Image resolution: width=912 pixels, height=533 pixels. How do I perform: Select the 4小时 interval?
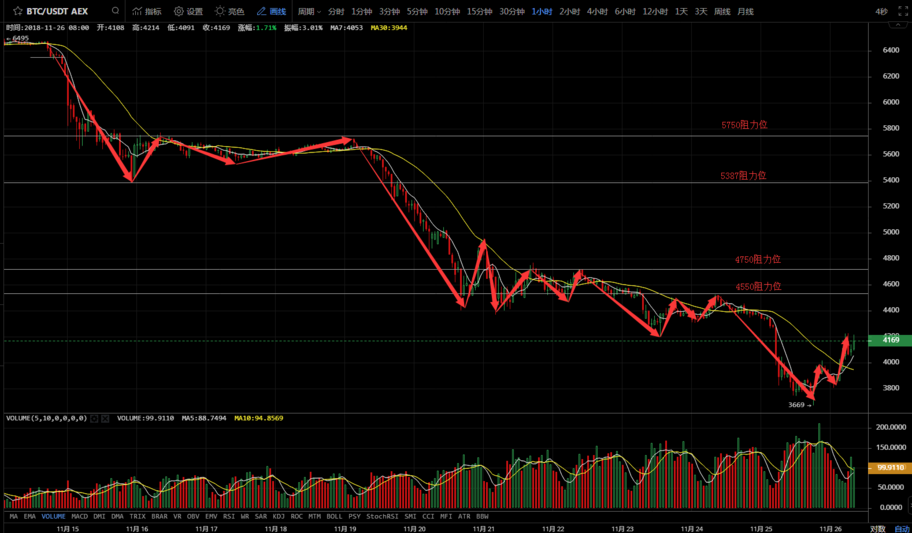point(597,11)
